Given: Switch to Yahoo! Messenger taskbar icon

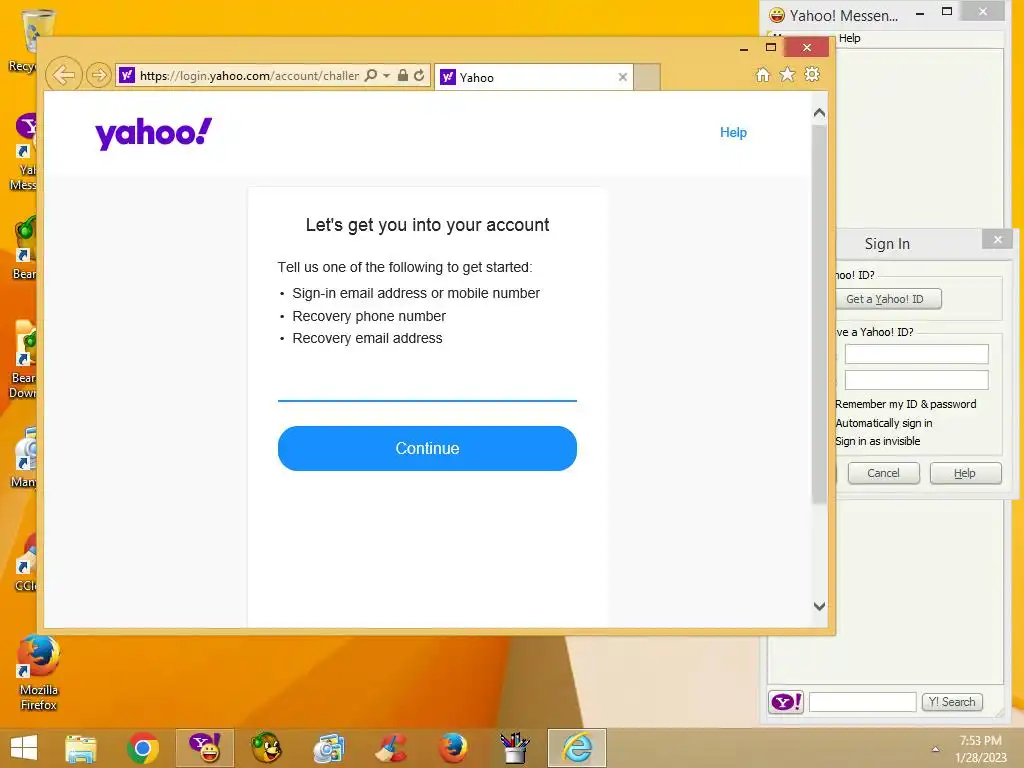Looking at the screenshot, I should 205,748.
